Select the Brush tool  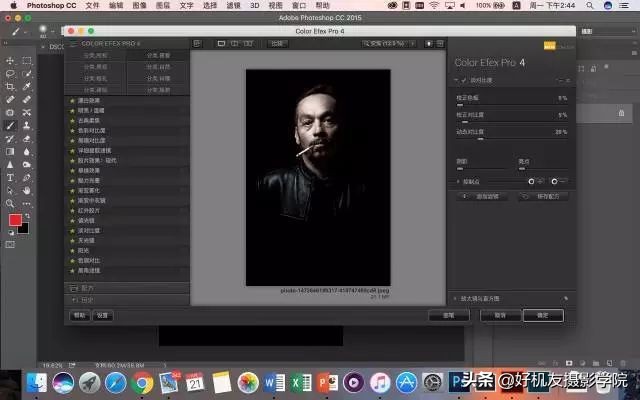pos(10,125)
